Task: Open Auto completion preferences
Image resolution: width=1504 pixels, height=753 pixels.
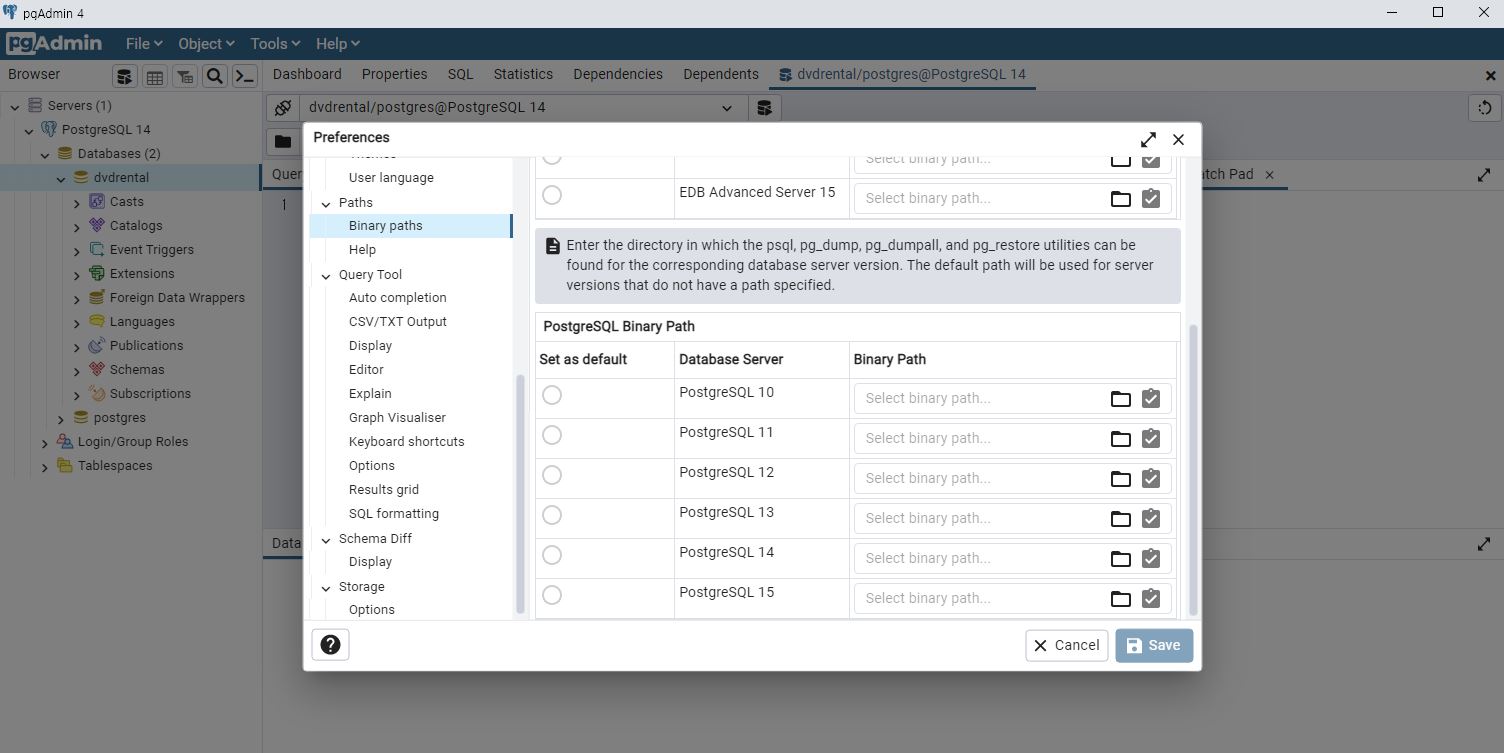Action: click(x=398, y=298)
